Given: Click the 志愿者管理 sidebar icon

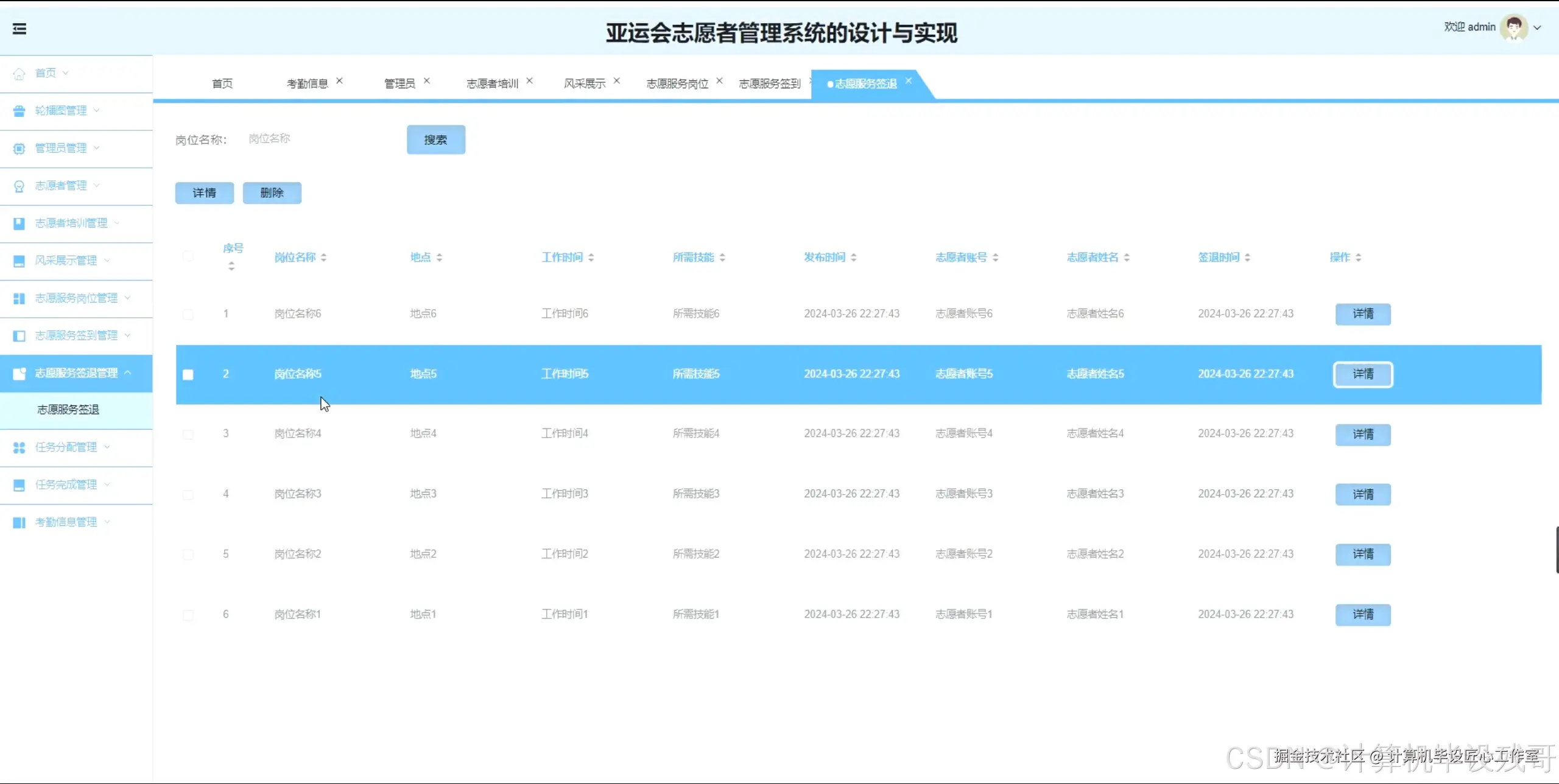Looking at the screenshot, I should pyautogui.click(x=19, y=186).
